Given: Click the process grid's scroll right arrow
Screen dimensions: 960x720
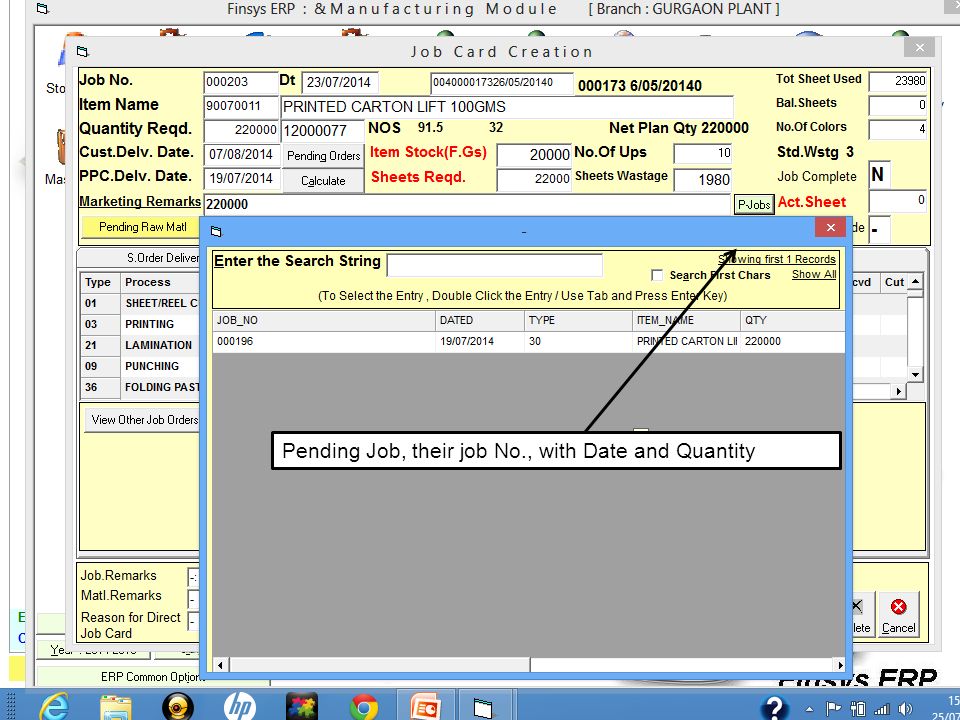Looking at the screenshot, I should (x=899, y=391).
